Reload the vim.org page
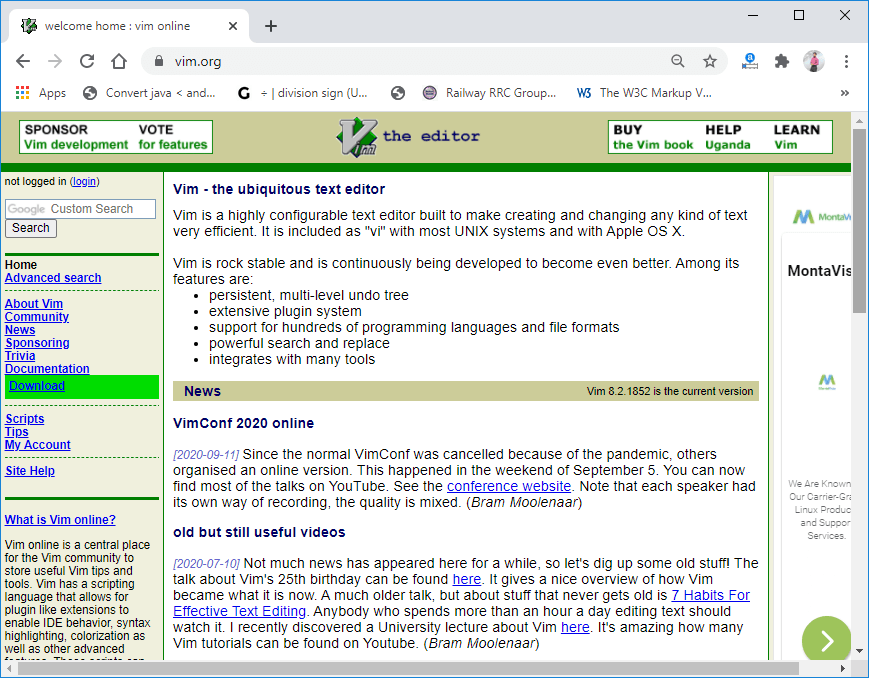 click(87, 61)
